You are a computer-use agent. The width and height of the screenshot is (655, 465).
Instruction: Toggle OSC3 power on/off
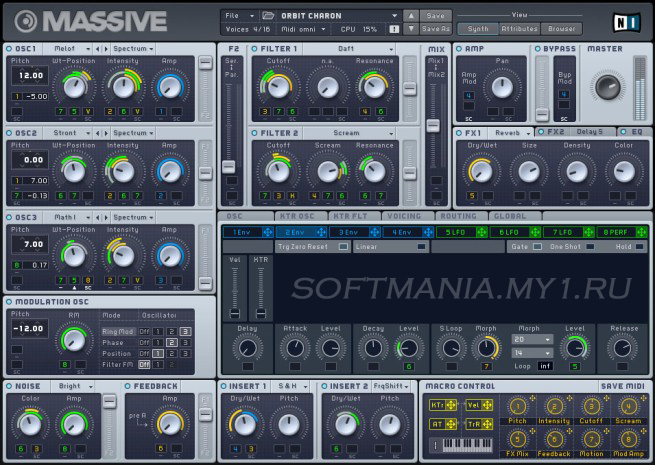pyautogui.click(x=9, y=218)
